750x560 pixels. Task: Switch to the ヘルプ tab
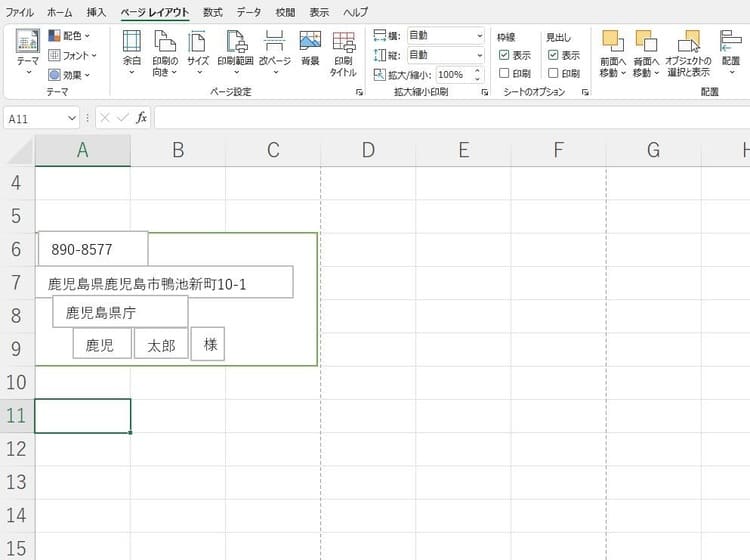point(355,12)
